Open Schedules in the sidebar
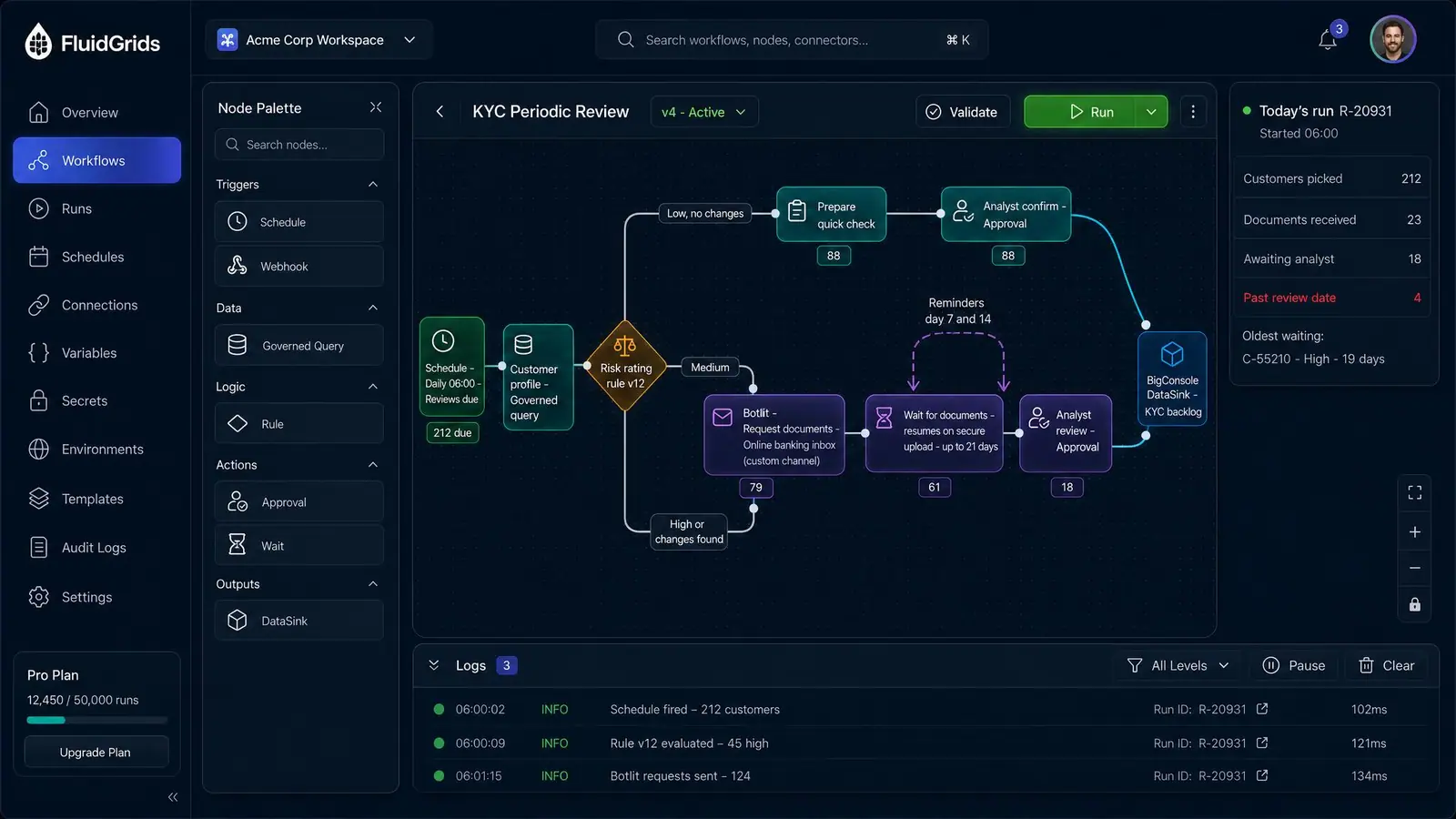The width and height of the screenshot is (1456, 819). pyautogui.click(x=96, y=257)
